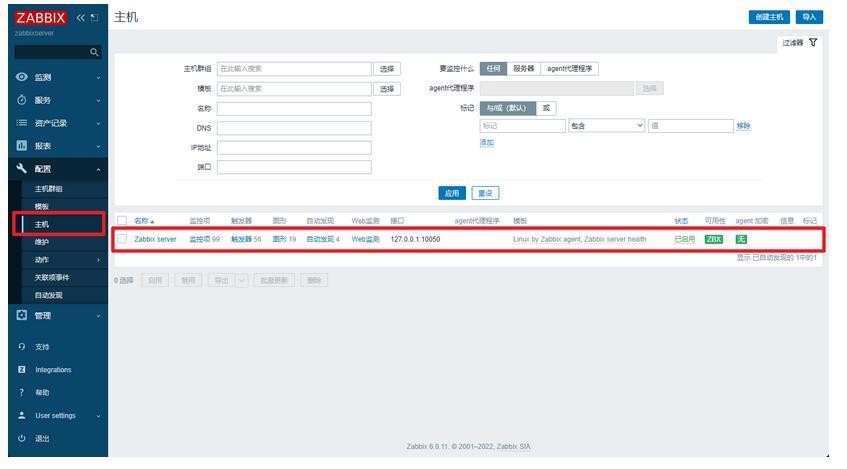The width and height of the screenshot is (847, 469).
Task: Expand the 资产记录 menu chevron
Action: (98, 123)
